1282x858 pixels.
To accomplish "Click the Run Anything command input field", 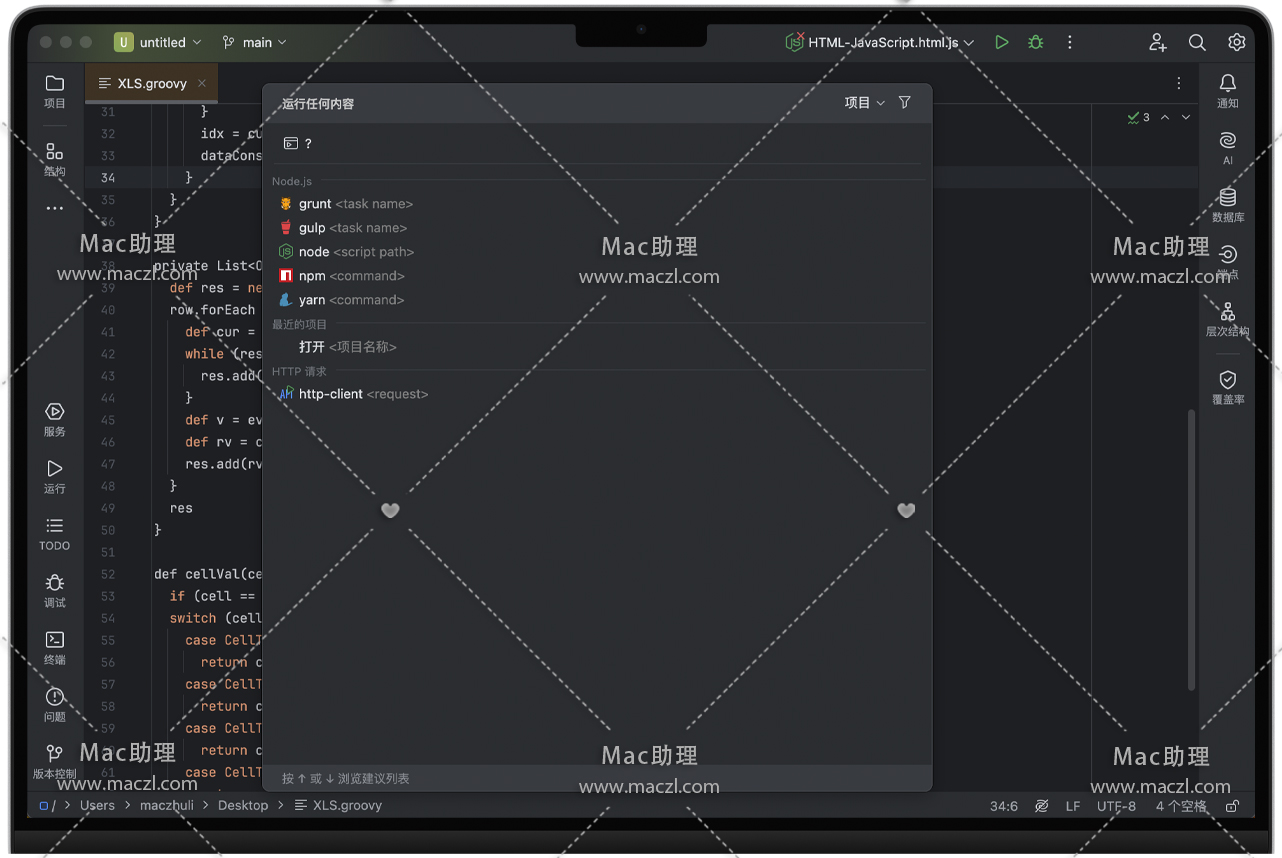I will click(x=600, y=144).
